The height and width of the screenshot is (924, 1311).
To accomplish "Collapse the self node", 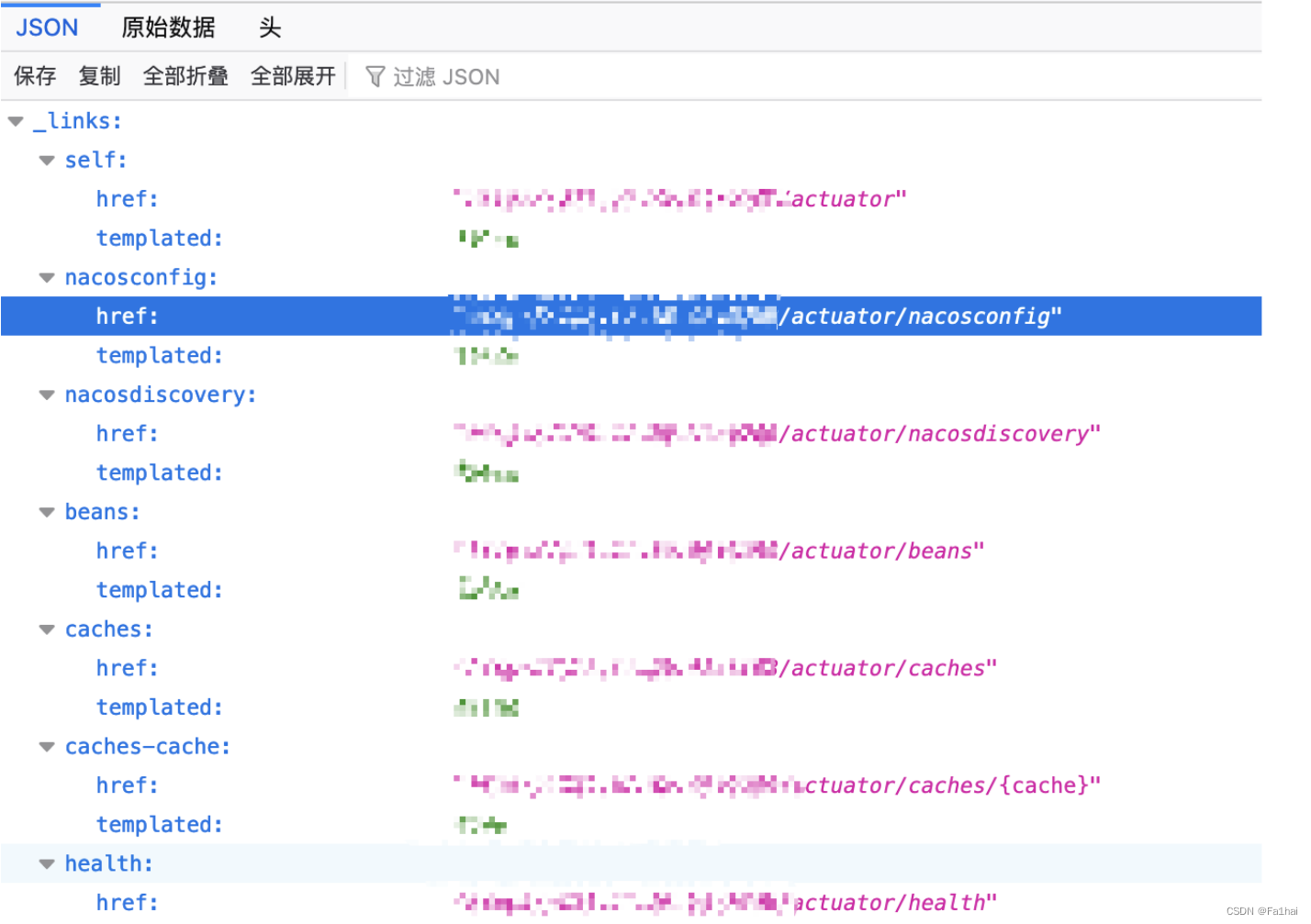I will (47, 161).
